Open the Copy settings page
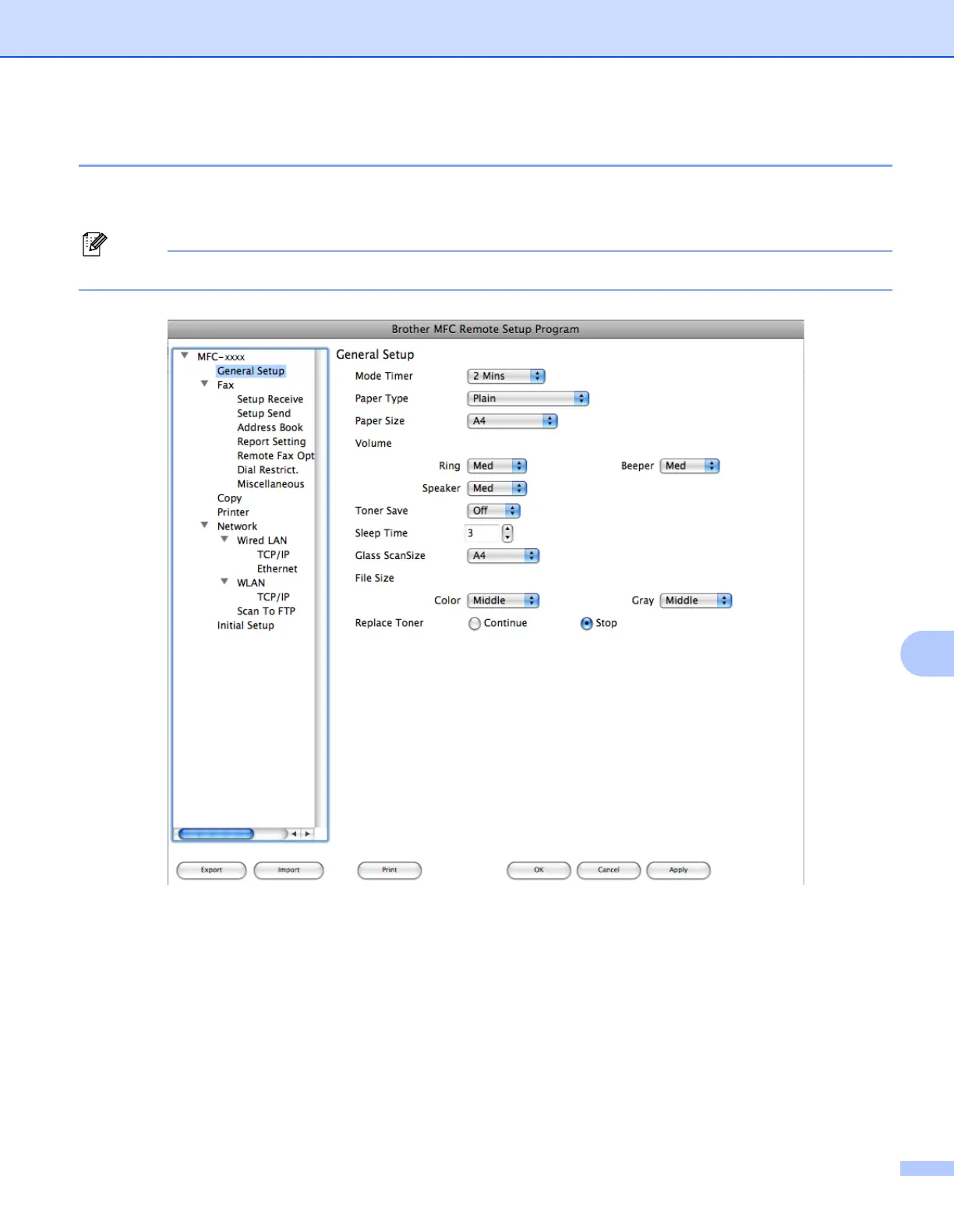The width and height of the screenshot is (954, 1232). (x=229, y=498)
